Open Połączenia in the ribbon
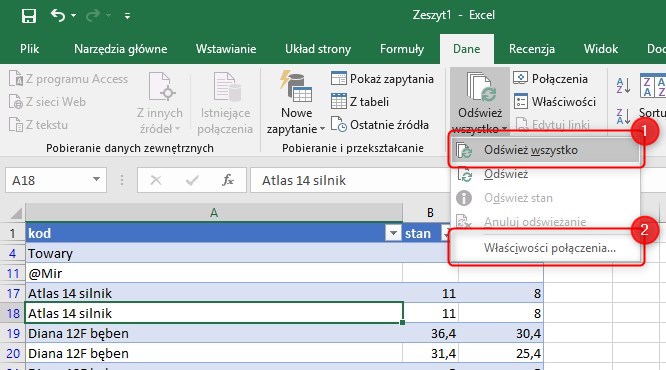This screenshot has height=370, width=666. (550, 79)
